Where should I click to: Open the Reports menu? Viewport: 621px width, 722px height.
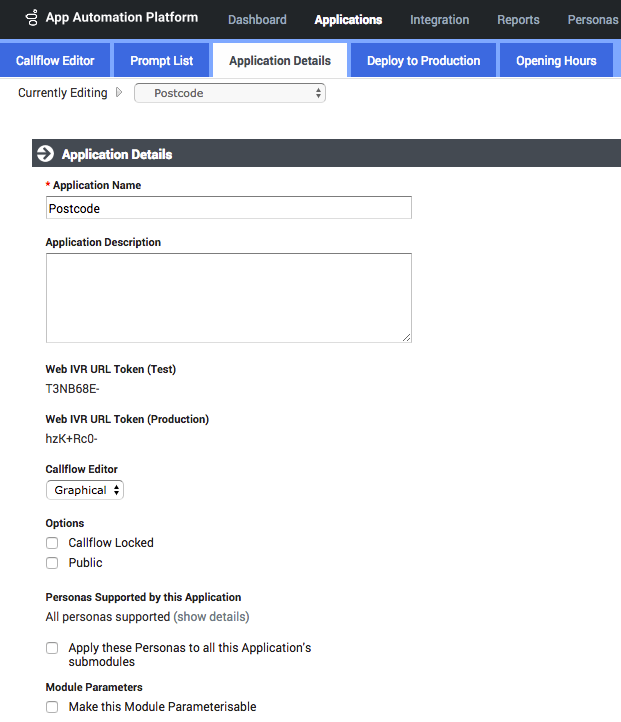[x=518, y=20]
